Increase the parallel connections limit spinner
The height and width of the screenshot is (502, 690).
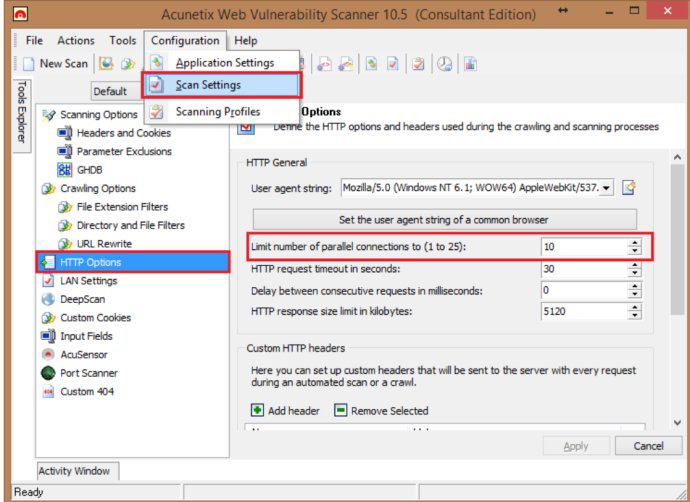(x=634, y=242)
